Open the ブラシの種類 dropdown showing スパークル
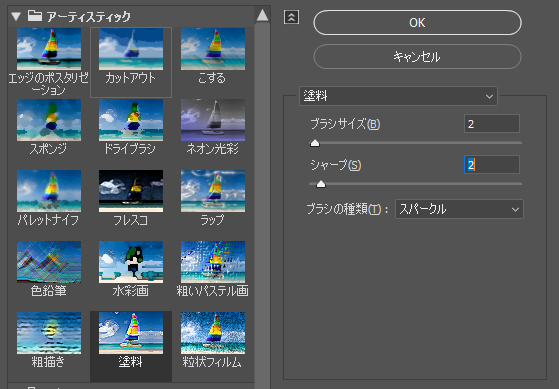The image size is (559, 389). (x=459, y=209)
